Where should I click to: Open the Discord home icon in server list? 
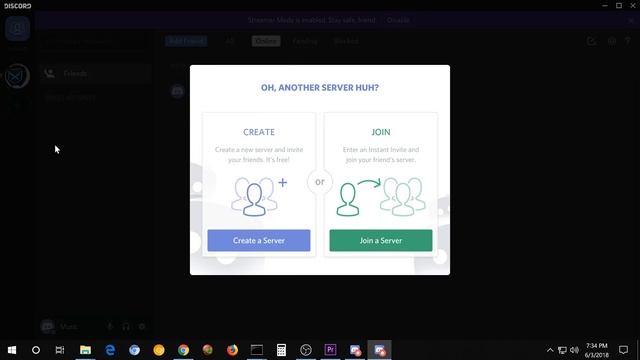pos(17,29)
